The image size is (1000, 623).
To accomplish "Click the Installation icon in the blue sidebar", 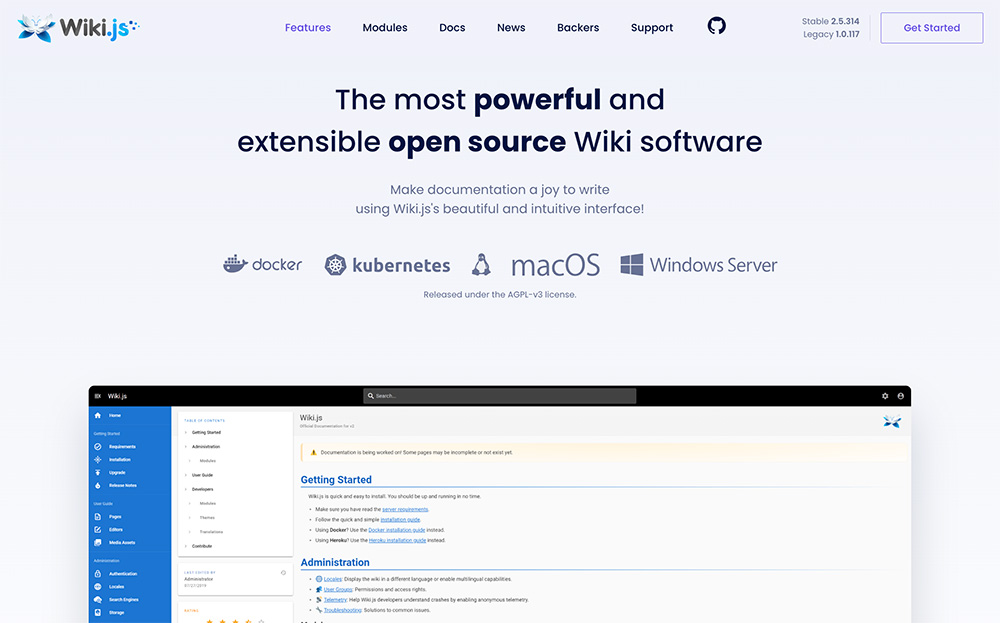I will pos(98,459).
